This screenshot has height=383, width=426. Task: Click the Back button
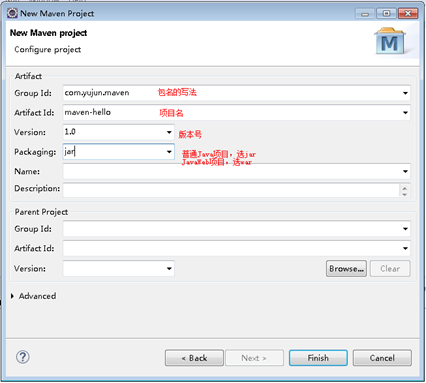tap(194, 358)
